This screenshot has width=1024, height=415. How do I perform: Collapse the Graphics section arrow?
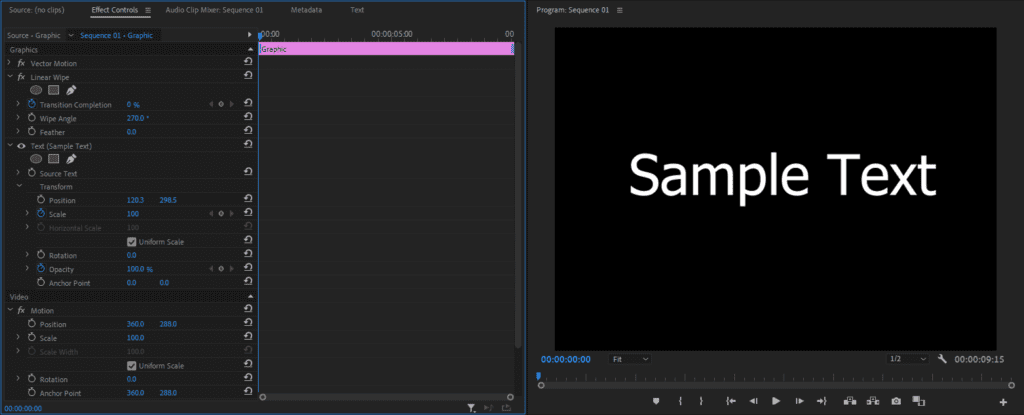click(251, 50)
